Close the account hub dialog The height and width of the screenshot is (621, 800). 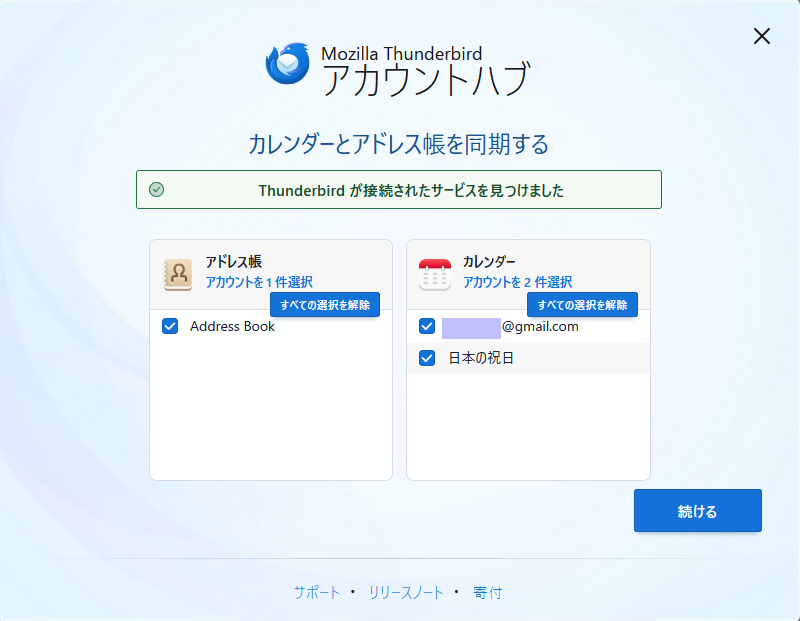pos(762,36)
